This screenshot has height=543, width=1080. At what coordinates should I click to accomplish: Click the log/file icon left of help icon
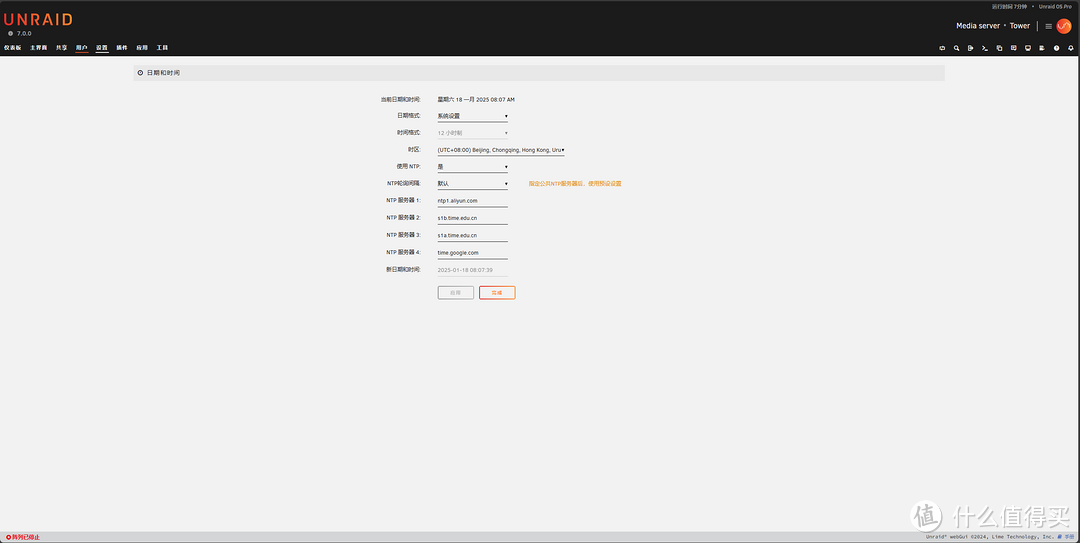point(1042,48)
